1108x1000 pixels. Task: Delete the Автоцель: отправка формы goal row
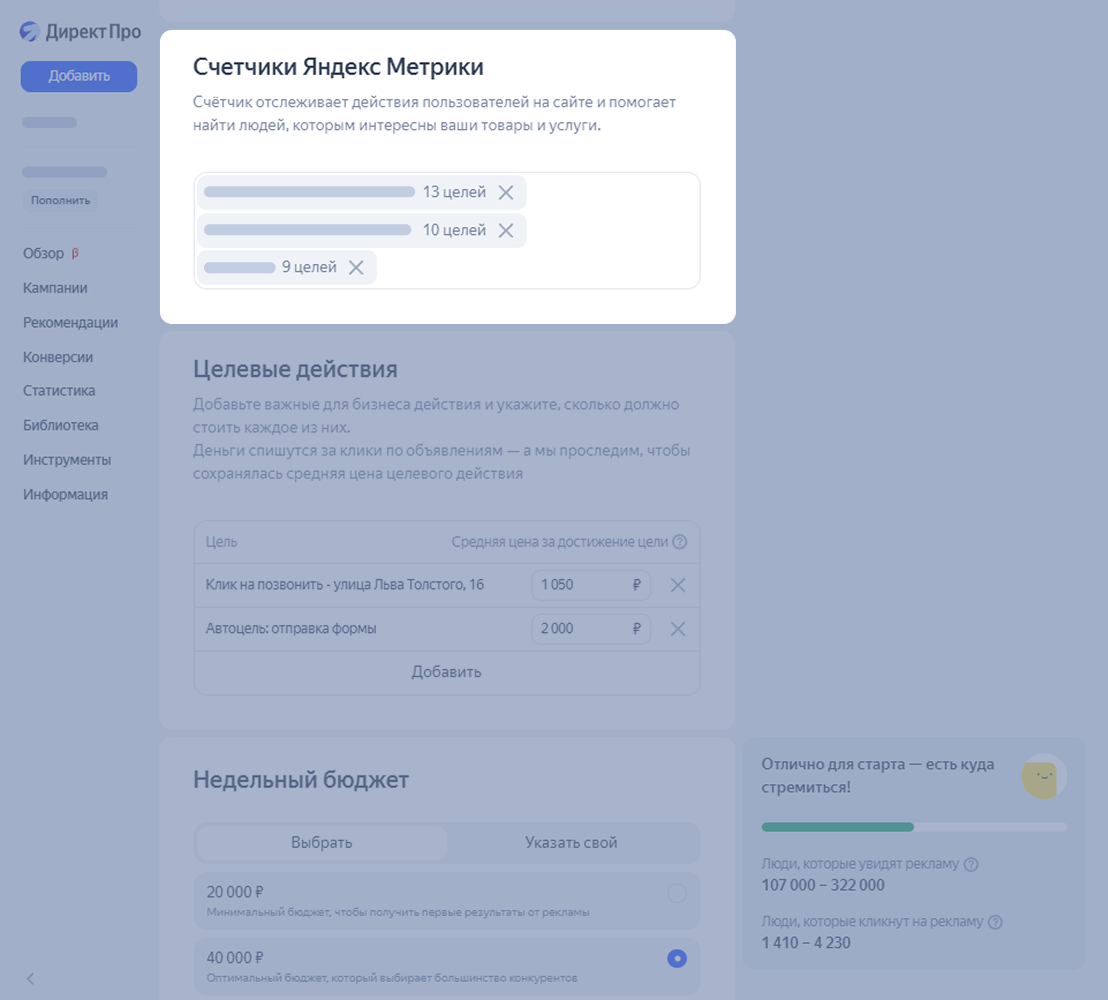[678, 629]
